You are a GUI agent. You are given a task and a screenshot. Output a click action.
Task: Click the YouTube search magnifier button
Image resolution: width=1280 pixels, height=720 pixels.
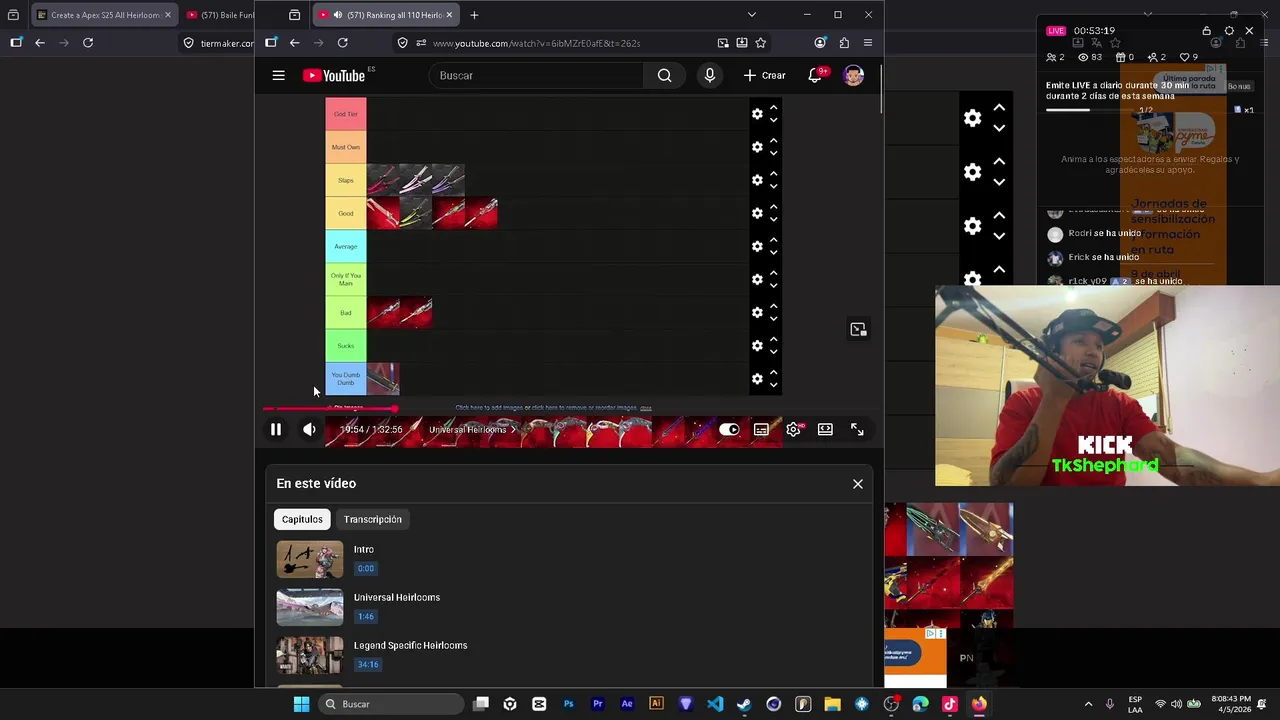click(664, 75)
